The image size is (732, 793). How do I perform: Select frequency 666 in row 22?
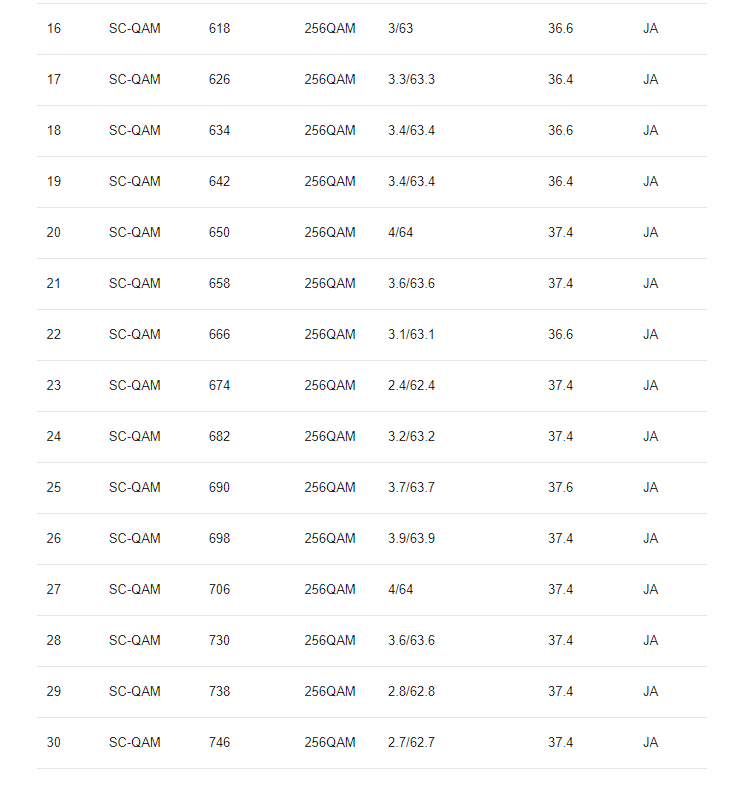point(219,334)
